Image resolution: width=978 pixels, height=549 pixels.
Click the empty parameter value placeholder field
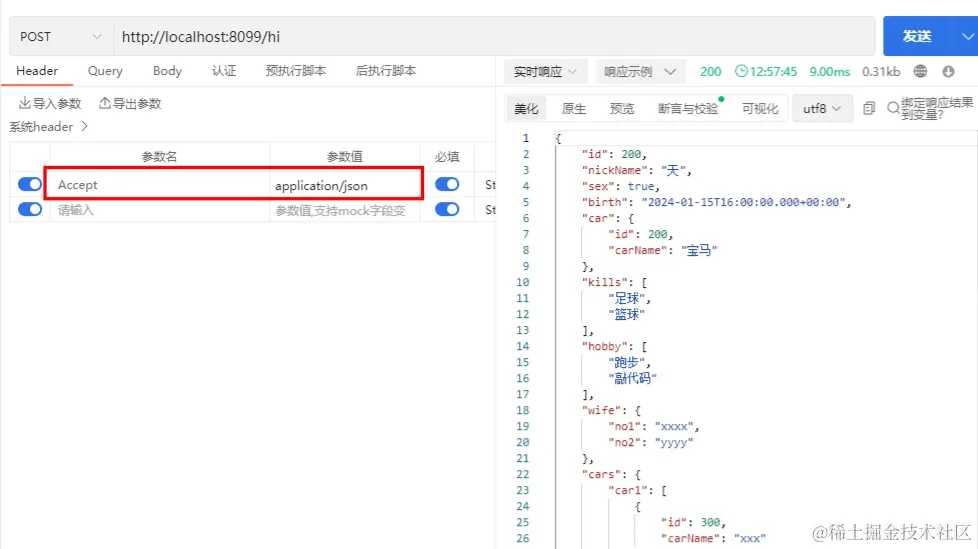point(344,210)
